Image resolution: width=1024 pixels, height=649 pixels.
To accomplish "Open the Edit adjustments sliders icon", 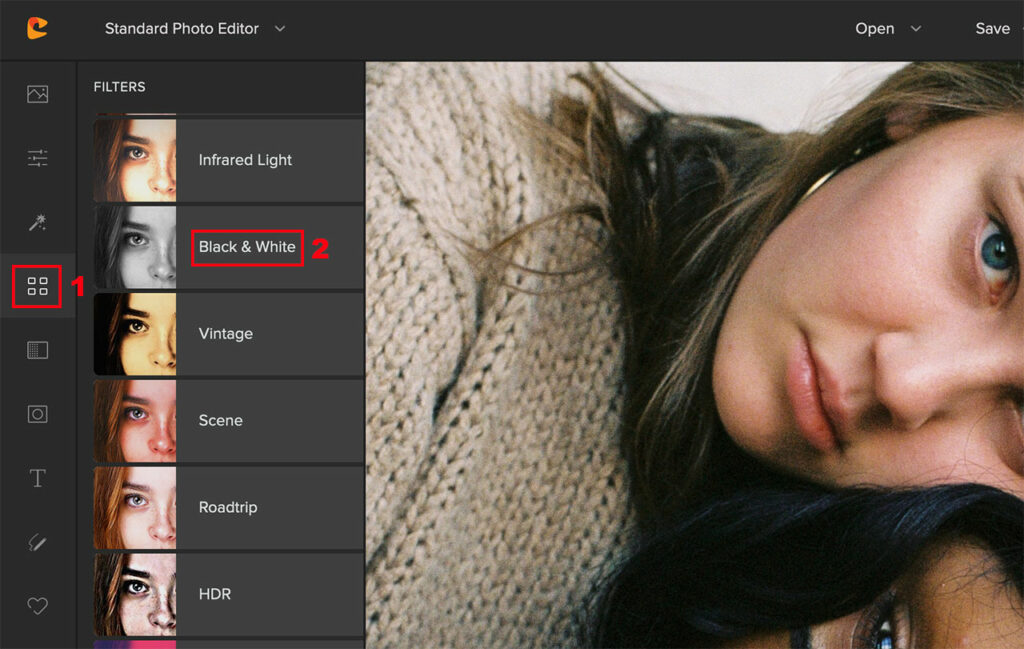I will click(38, 158).
